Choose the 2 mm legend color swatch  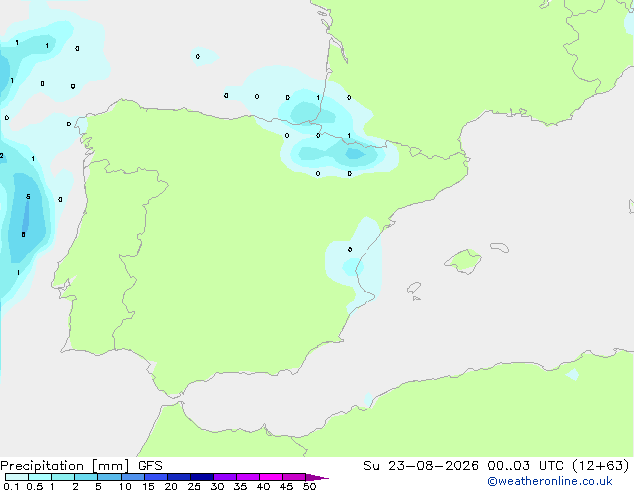coord(86,477)
